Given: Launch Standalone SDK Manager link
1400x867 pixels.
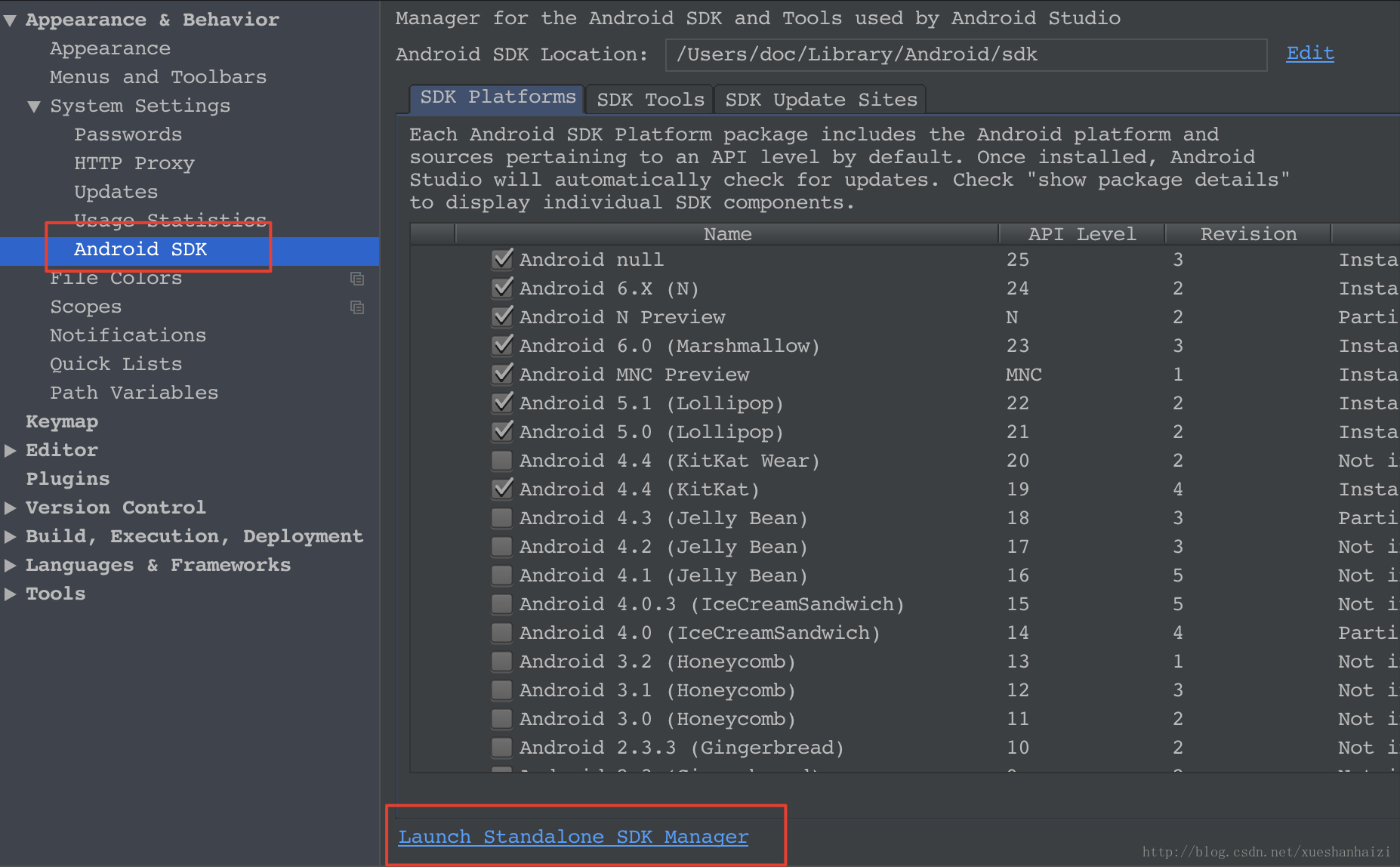Looking at the screenshot, I should (573, 837).
